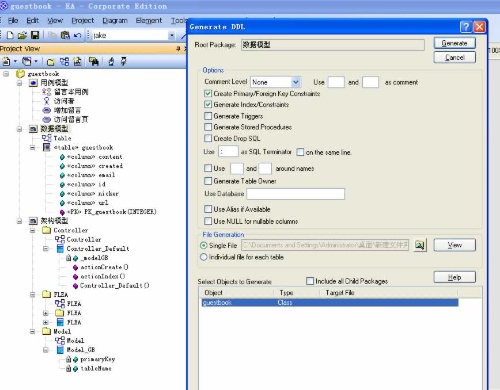Open the Diagram menu

pos(115,21)
